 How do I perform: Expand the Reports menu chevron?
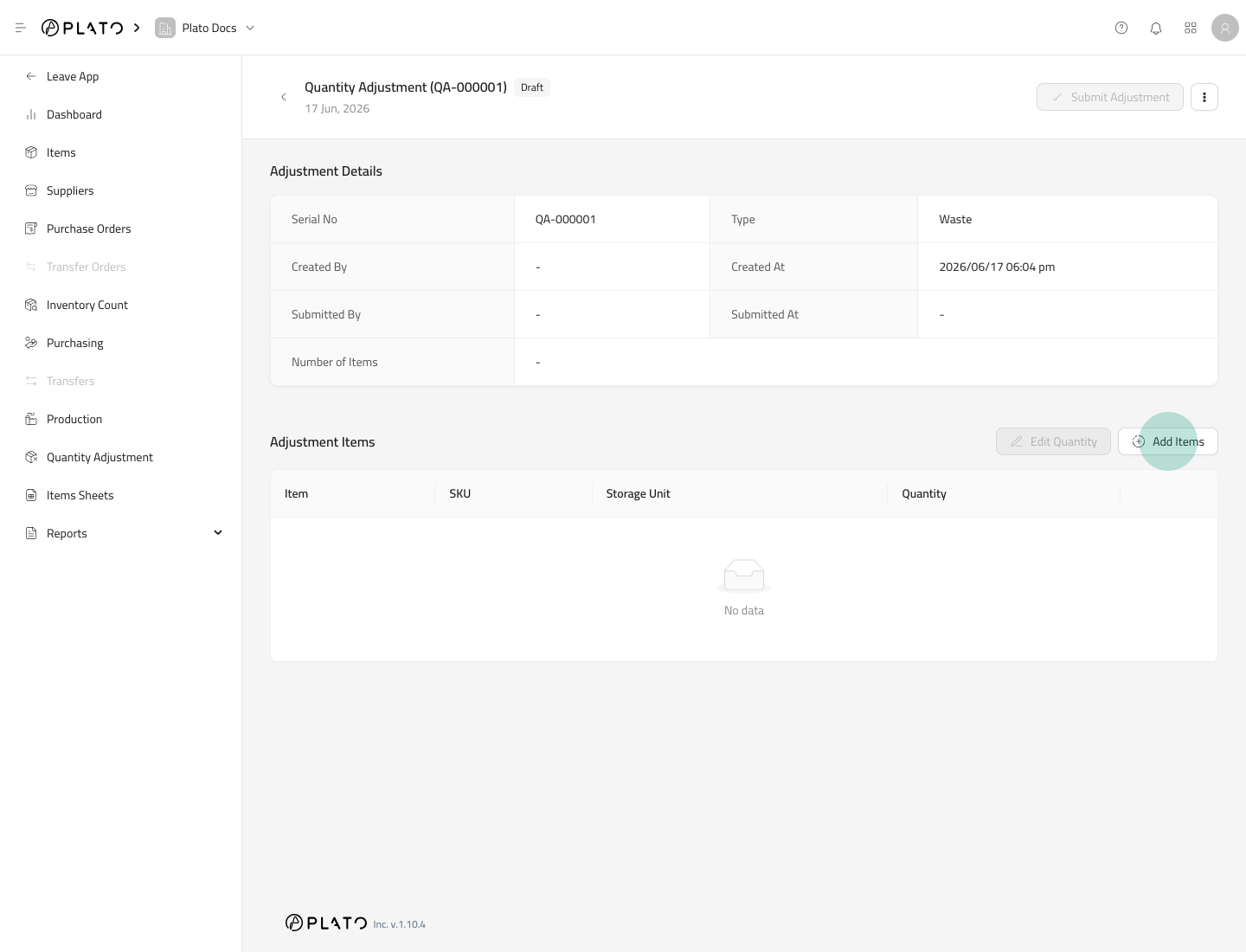tap(218, 533)
